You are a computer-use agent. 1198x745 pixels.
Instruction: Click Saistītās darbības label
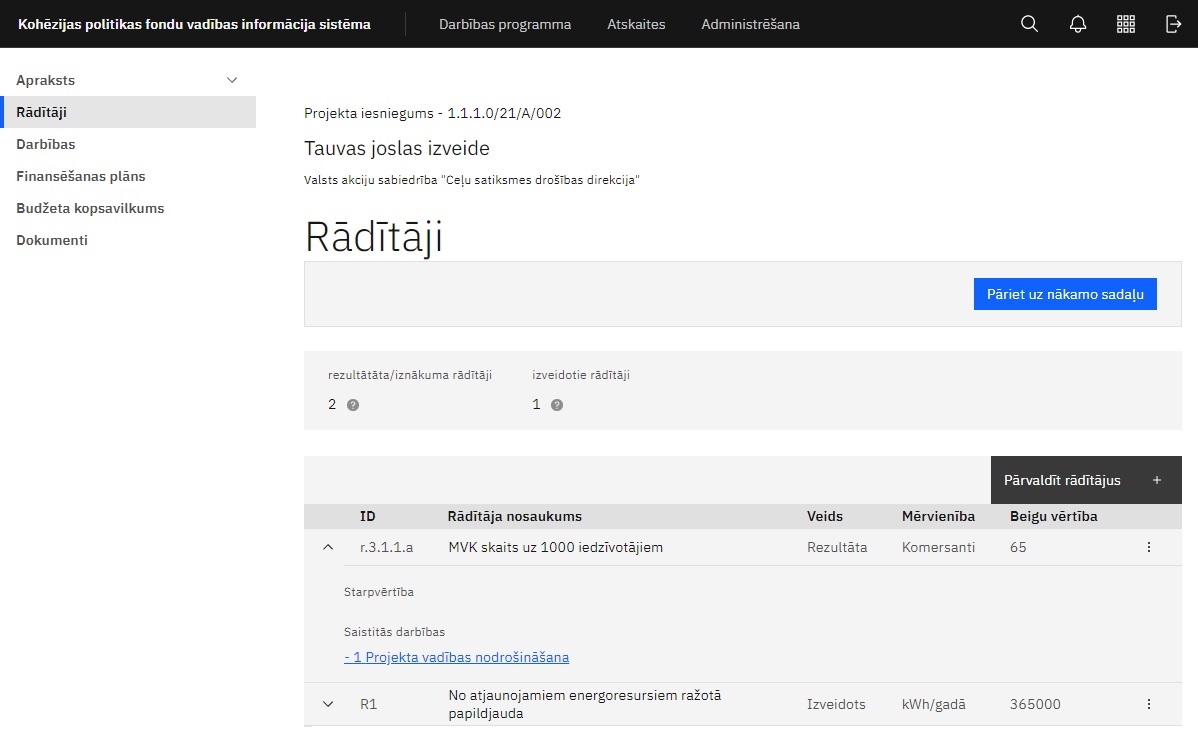[x=394, y=632]
